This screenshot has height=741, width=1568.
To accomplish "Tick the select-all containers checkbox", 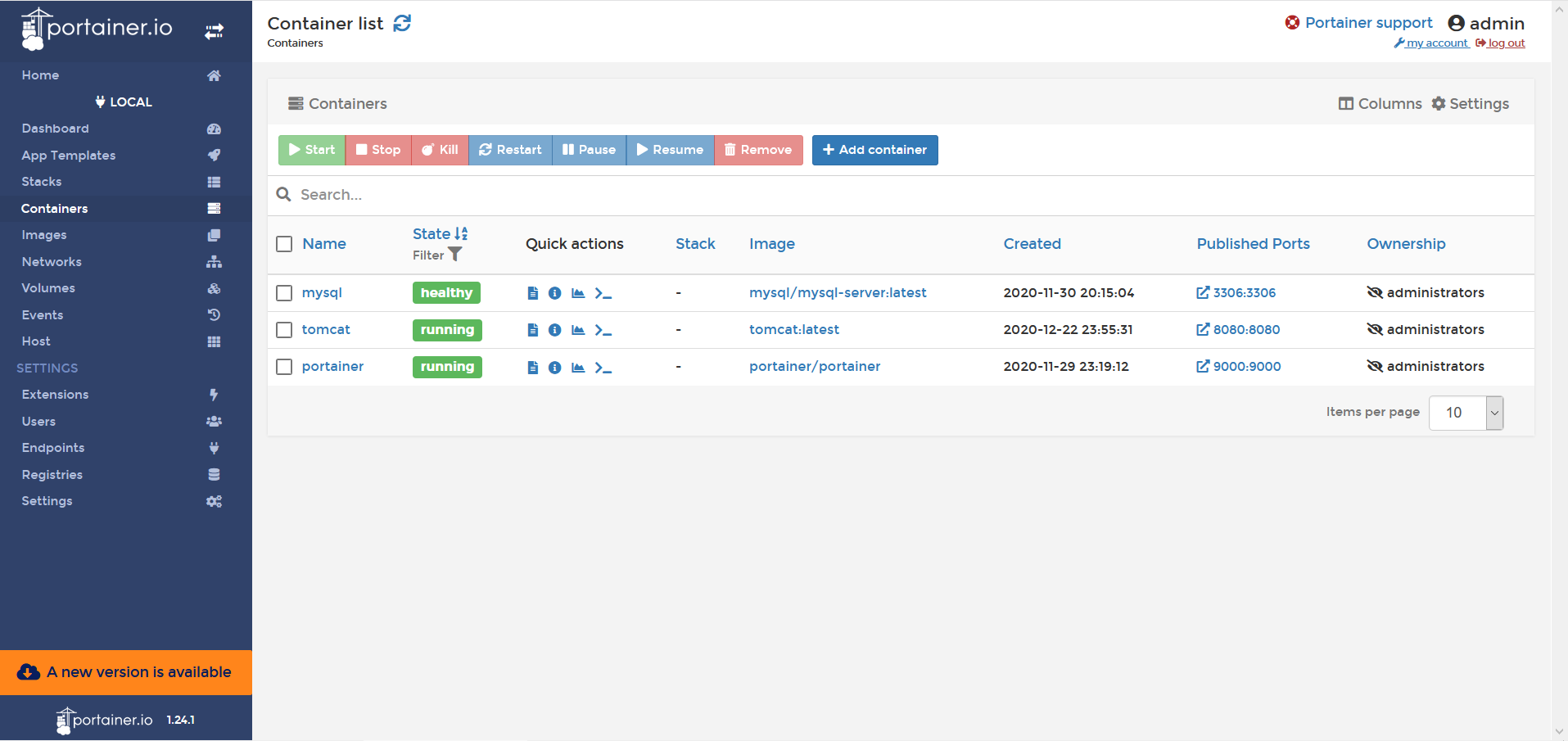I will coord(284,244).
